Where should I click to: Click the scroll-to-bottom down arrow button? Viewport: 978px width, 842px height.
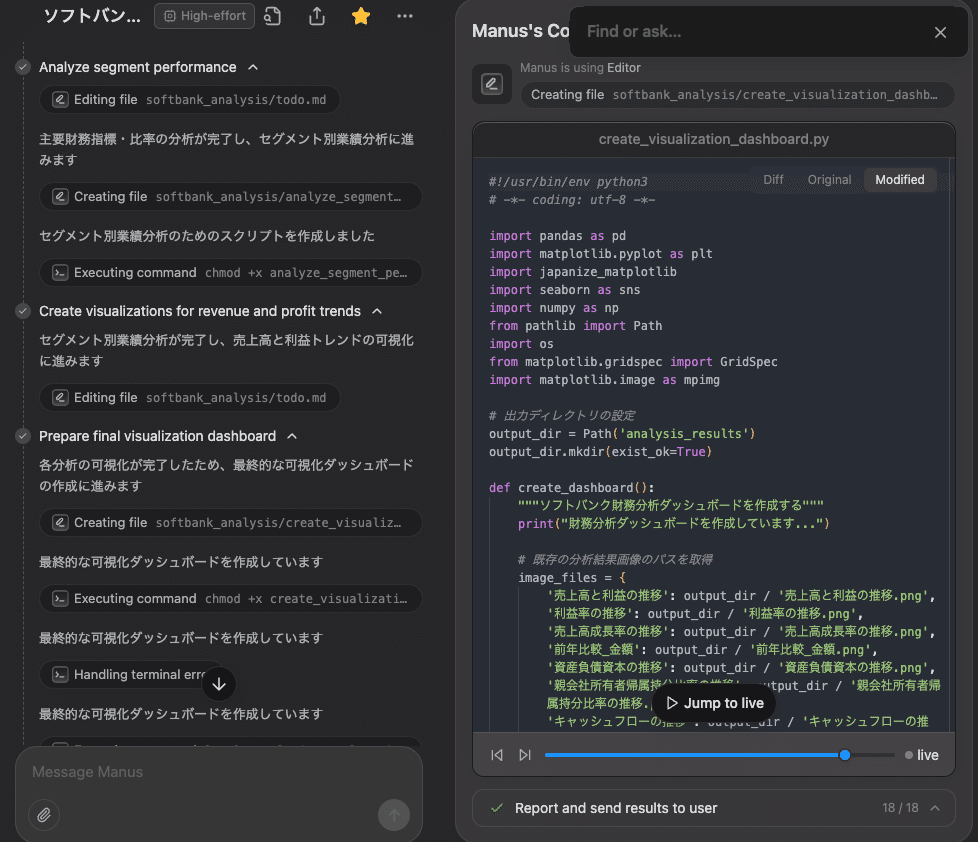219,684
